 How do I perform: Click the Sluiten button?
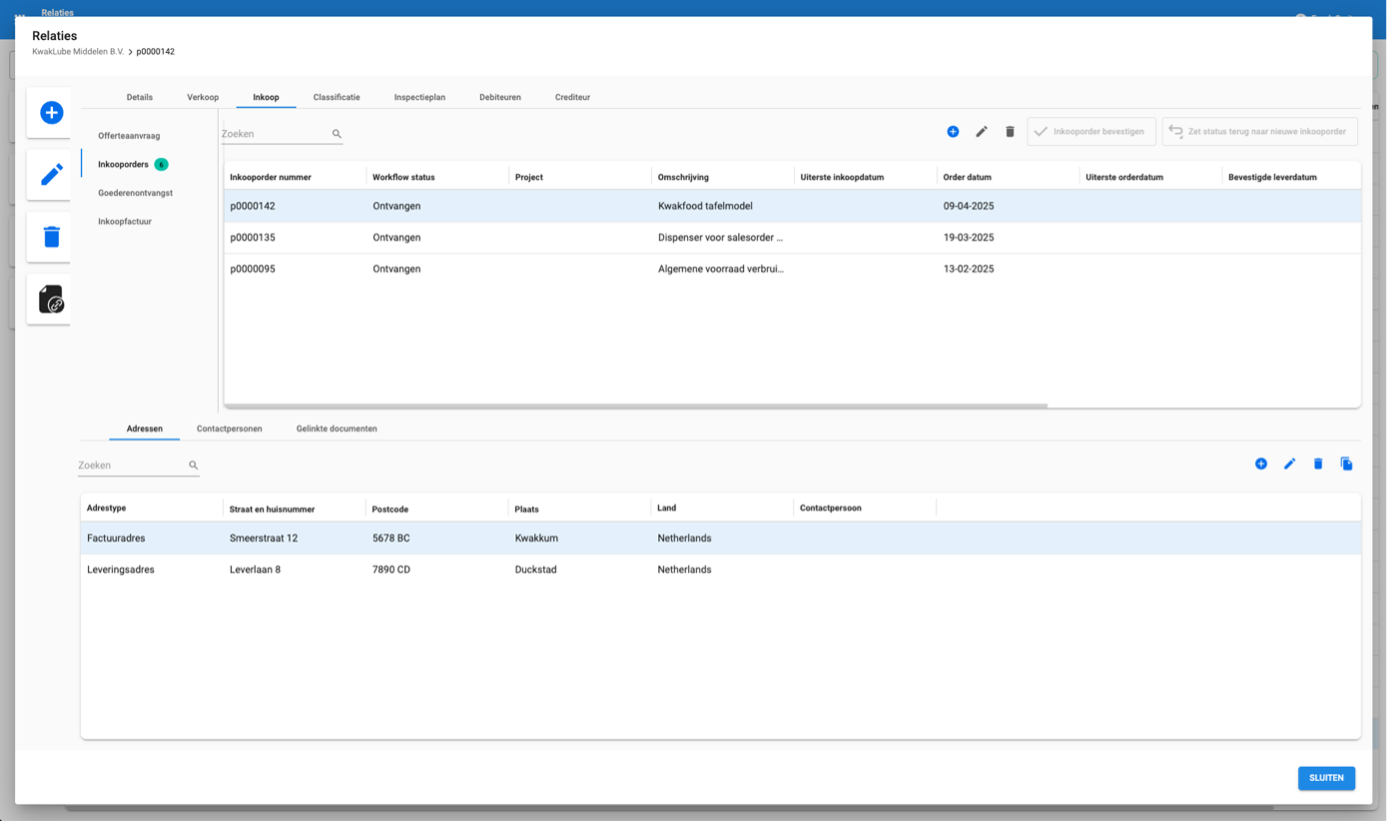pyautogui.click(x=1326, y=778)
